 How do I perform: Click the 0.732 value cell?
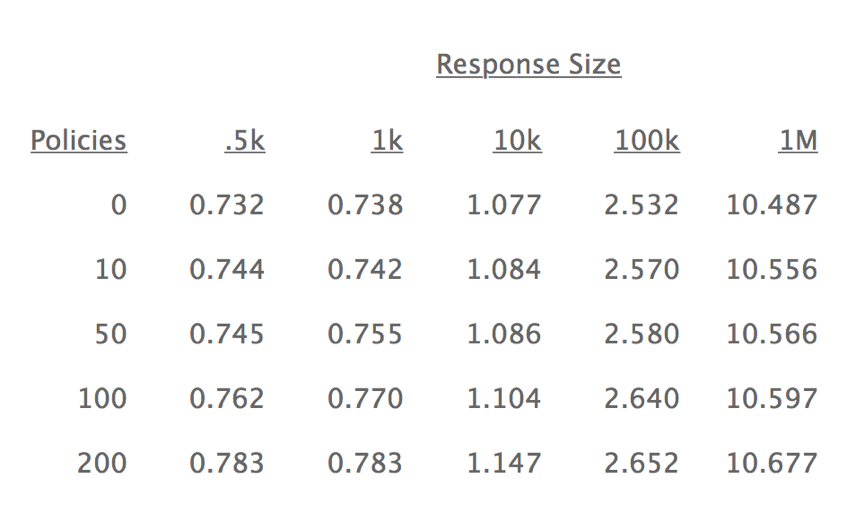[x=227, y=206]
